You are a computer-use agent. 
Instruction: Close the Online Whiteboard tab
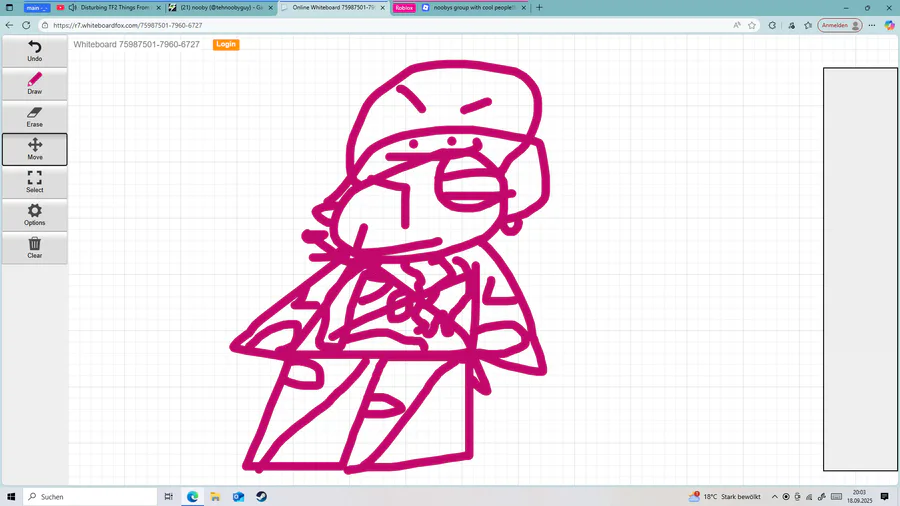point(382,8)
